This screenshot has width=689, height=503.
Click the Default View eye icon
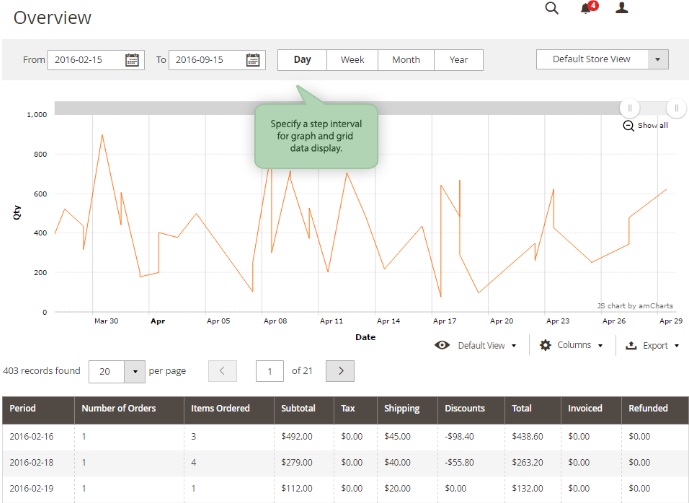click(442, 345)
